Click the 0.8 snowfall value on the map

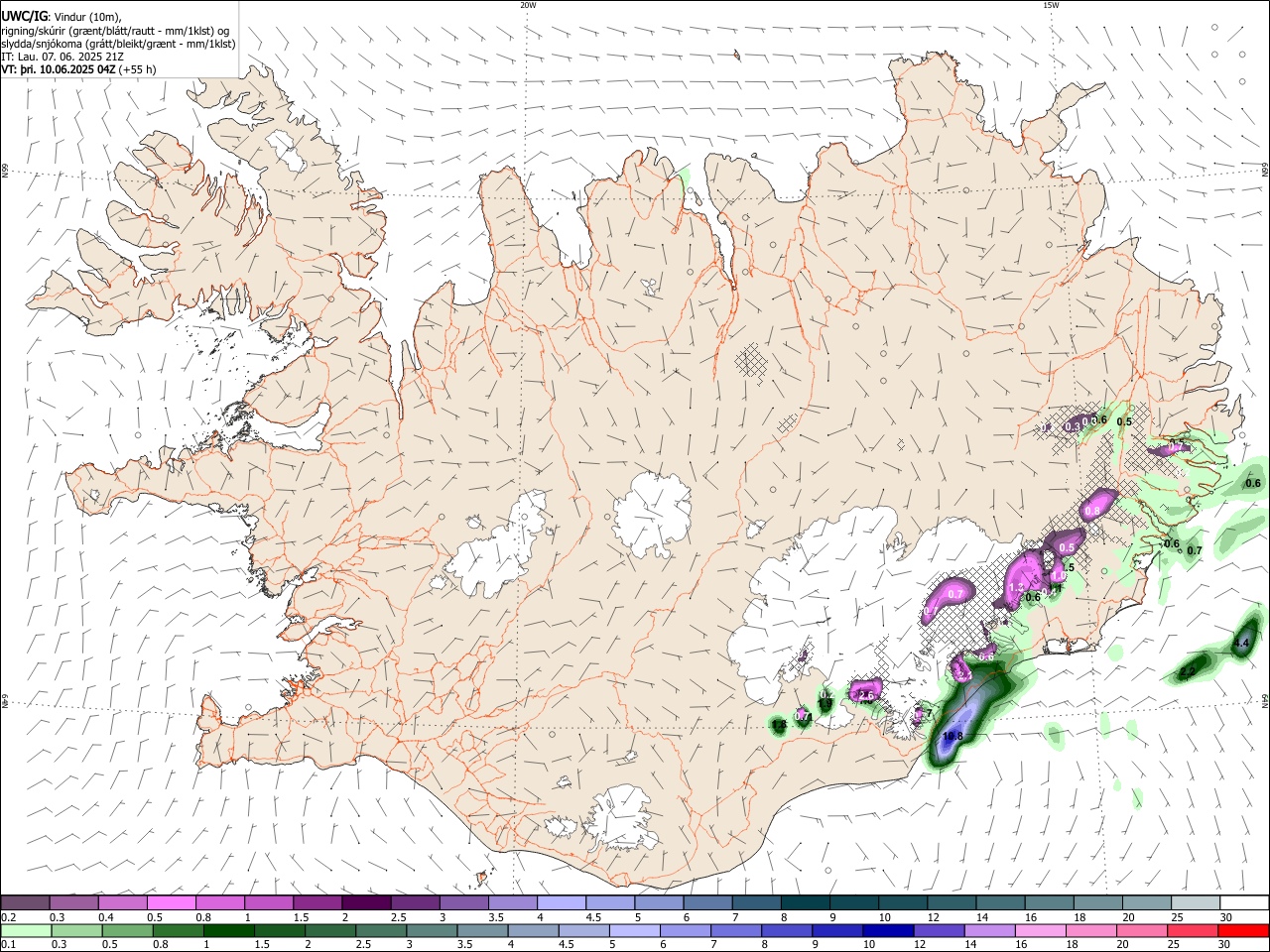click(x=1092, y=511)
